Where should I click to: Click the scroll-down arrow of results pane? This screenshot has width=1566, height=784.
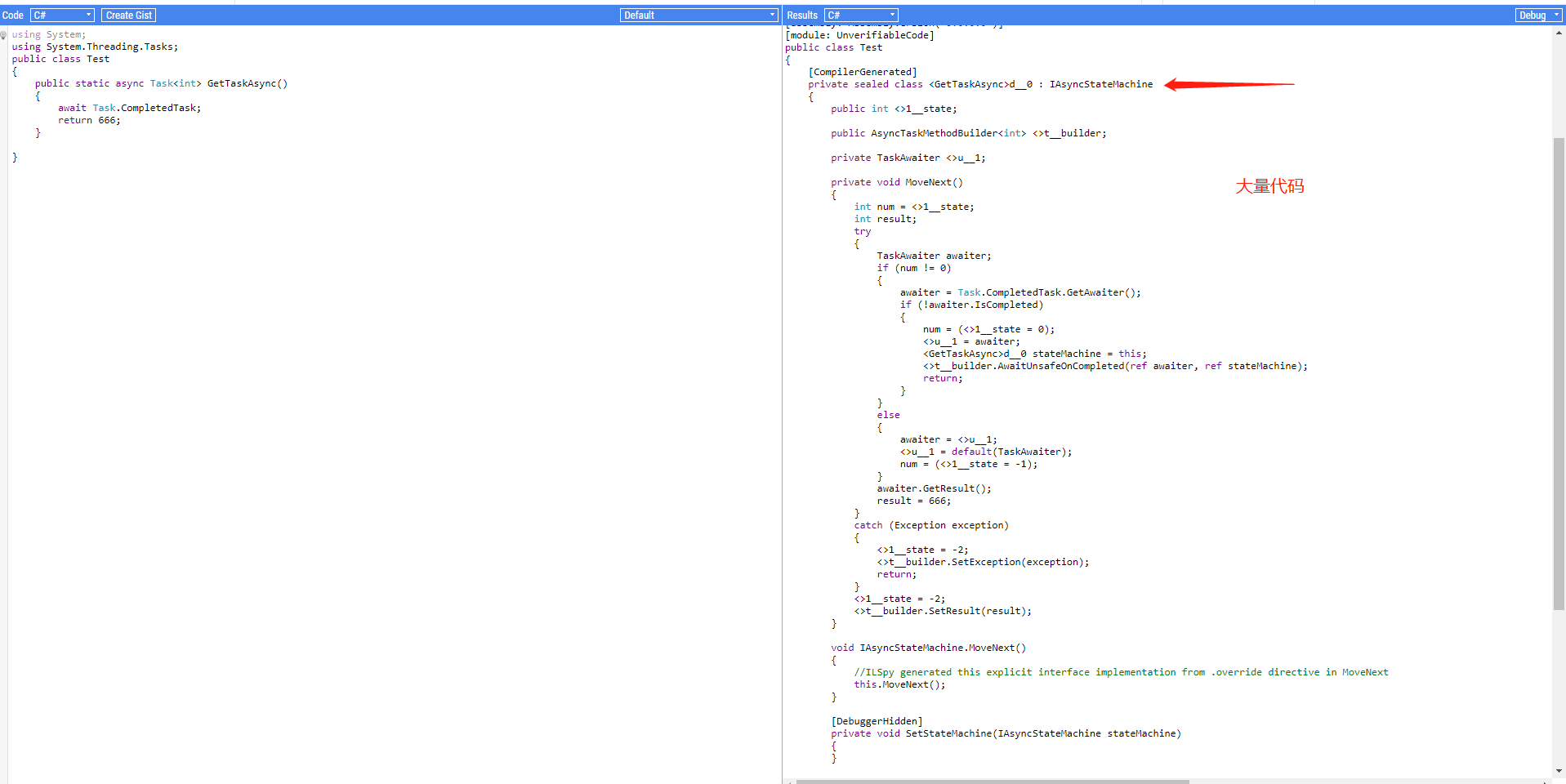[x=1559, y=770]
